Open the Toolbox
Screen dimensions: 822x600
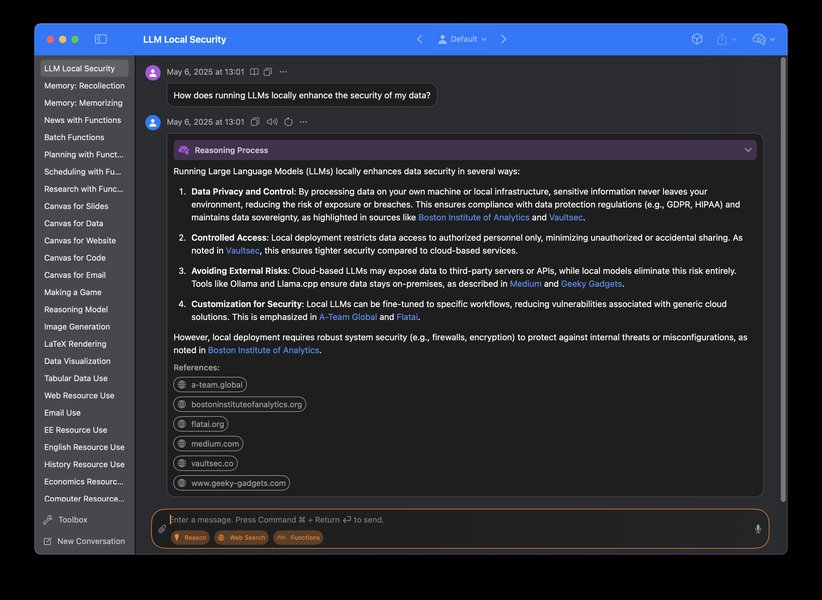[x=66, y=520]
